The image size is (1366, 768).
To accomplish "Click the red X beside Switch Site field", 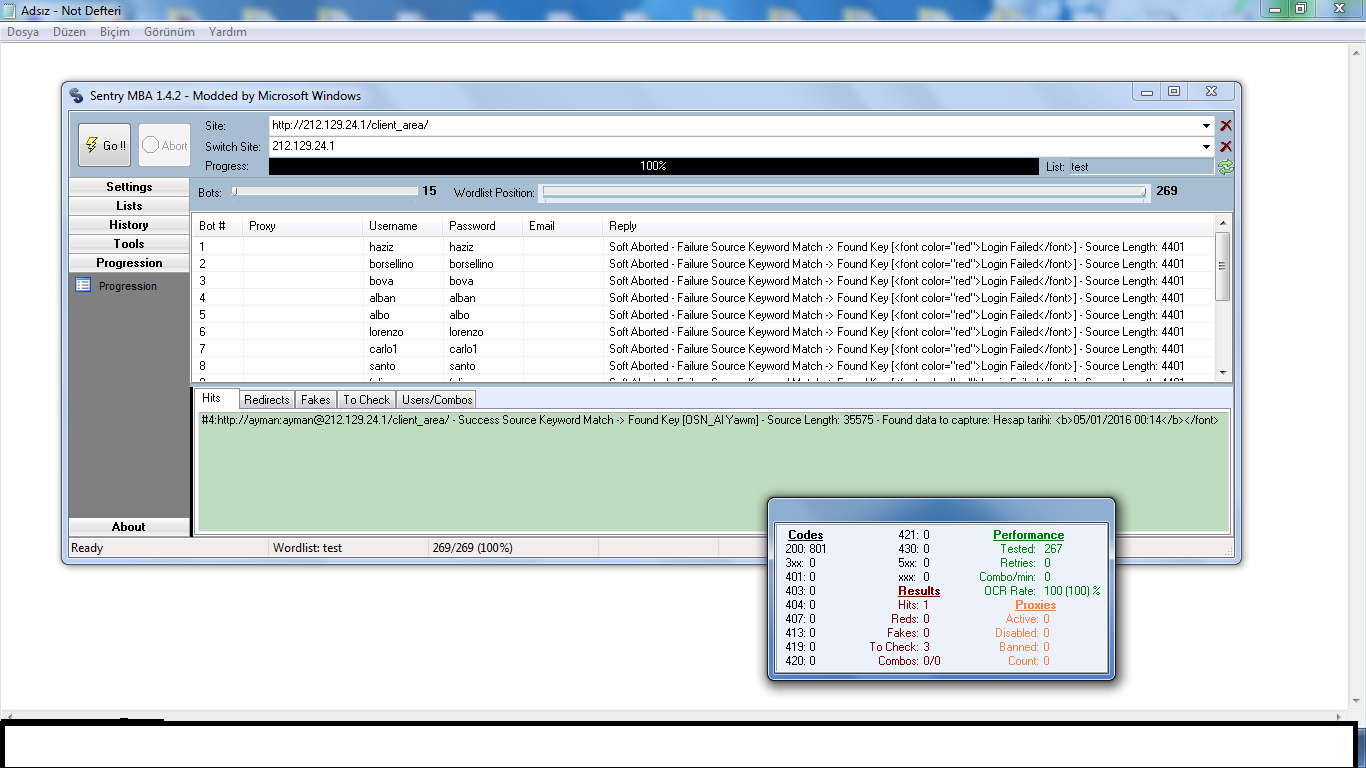I will coord(1226,146).
